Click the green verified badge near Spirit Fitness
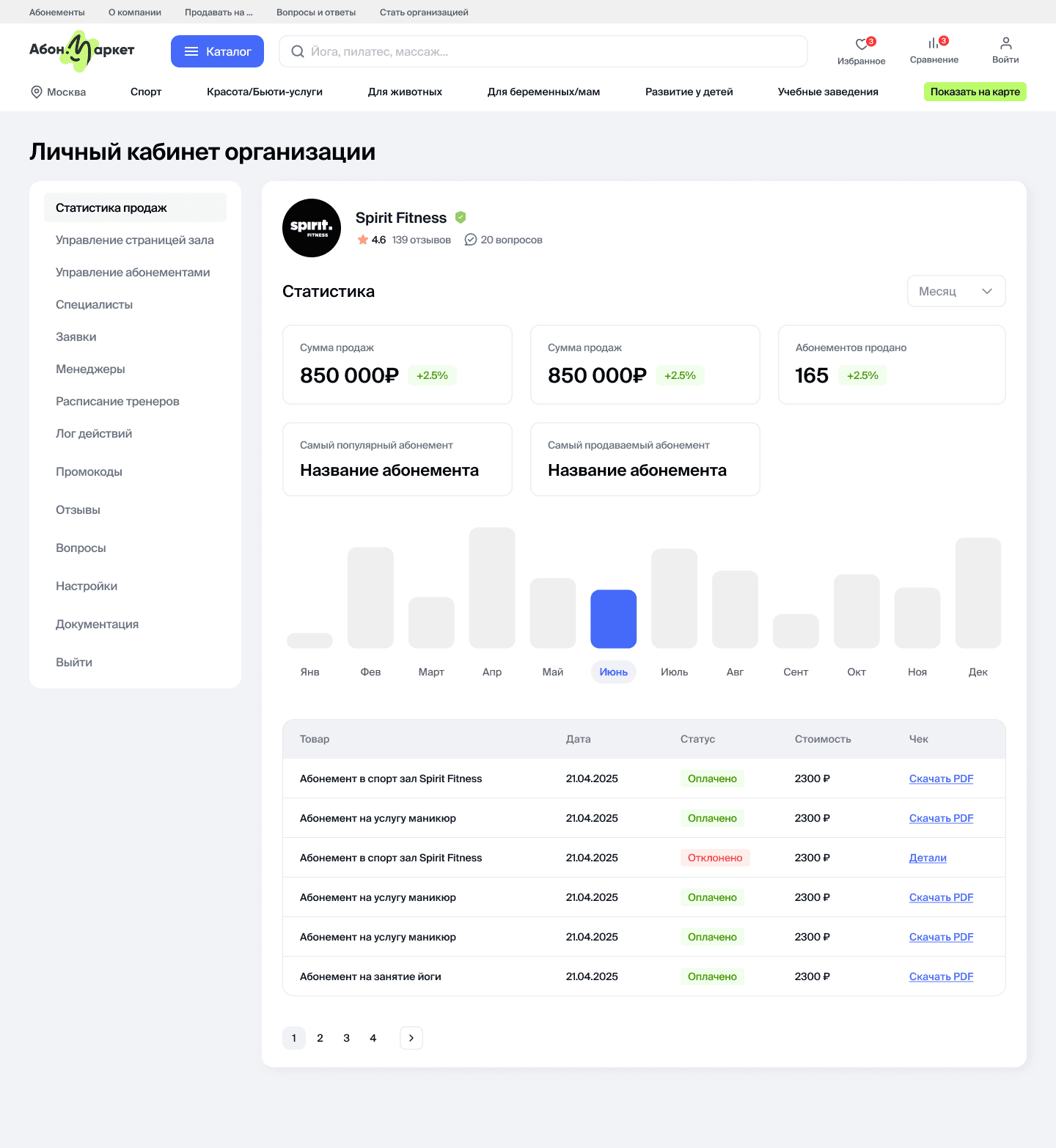1056x1148 pixels. [x=461, y=217]
